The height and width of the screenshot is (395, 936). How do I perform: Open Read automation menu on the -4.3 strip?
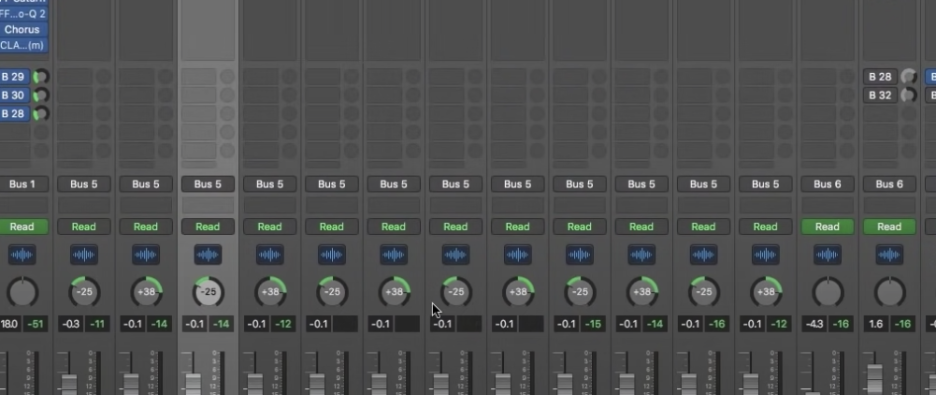click(827, 227)
